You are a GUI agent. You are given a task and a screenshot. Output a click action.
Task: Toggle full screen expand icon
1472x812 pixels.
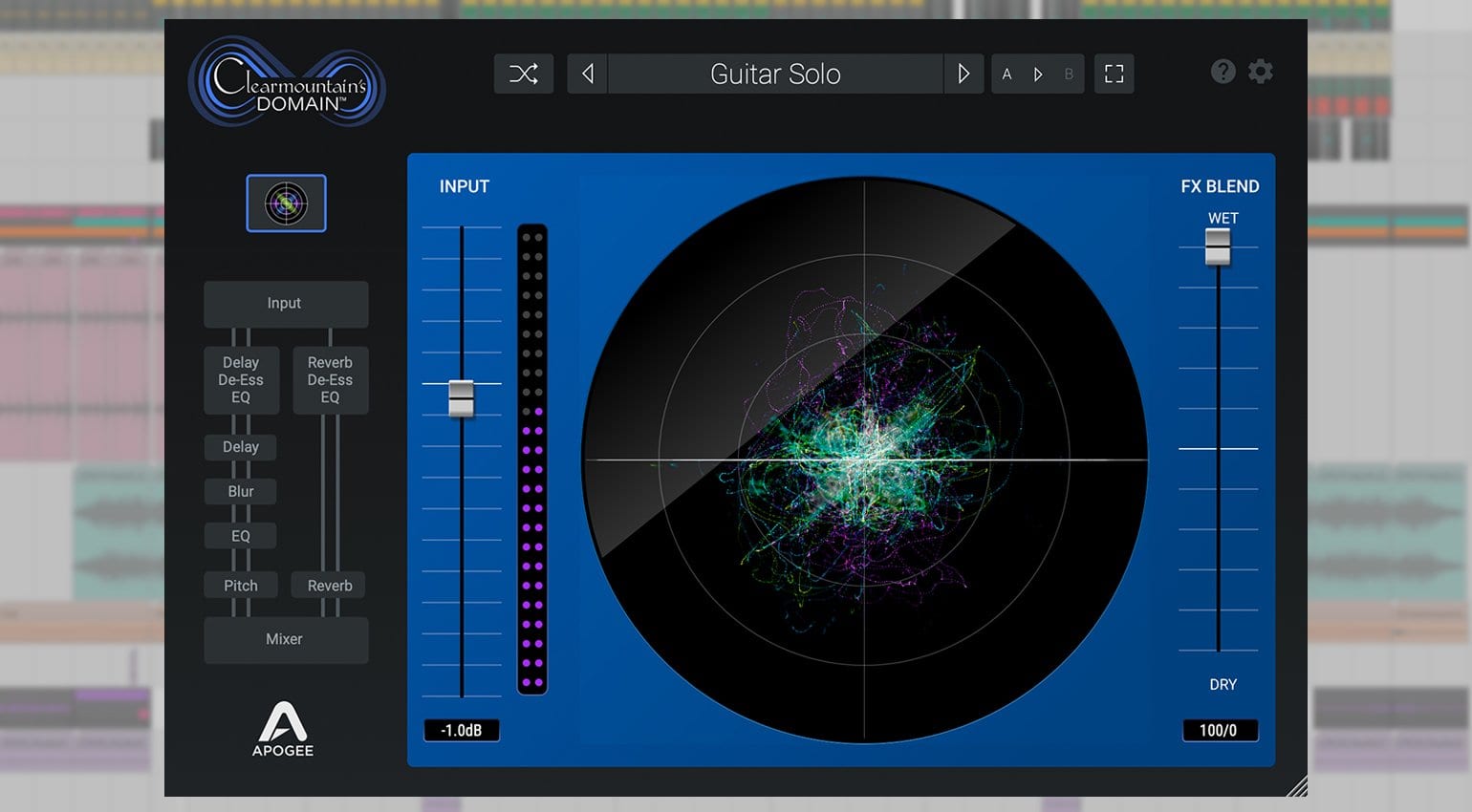(1114, 74)
